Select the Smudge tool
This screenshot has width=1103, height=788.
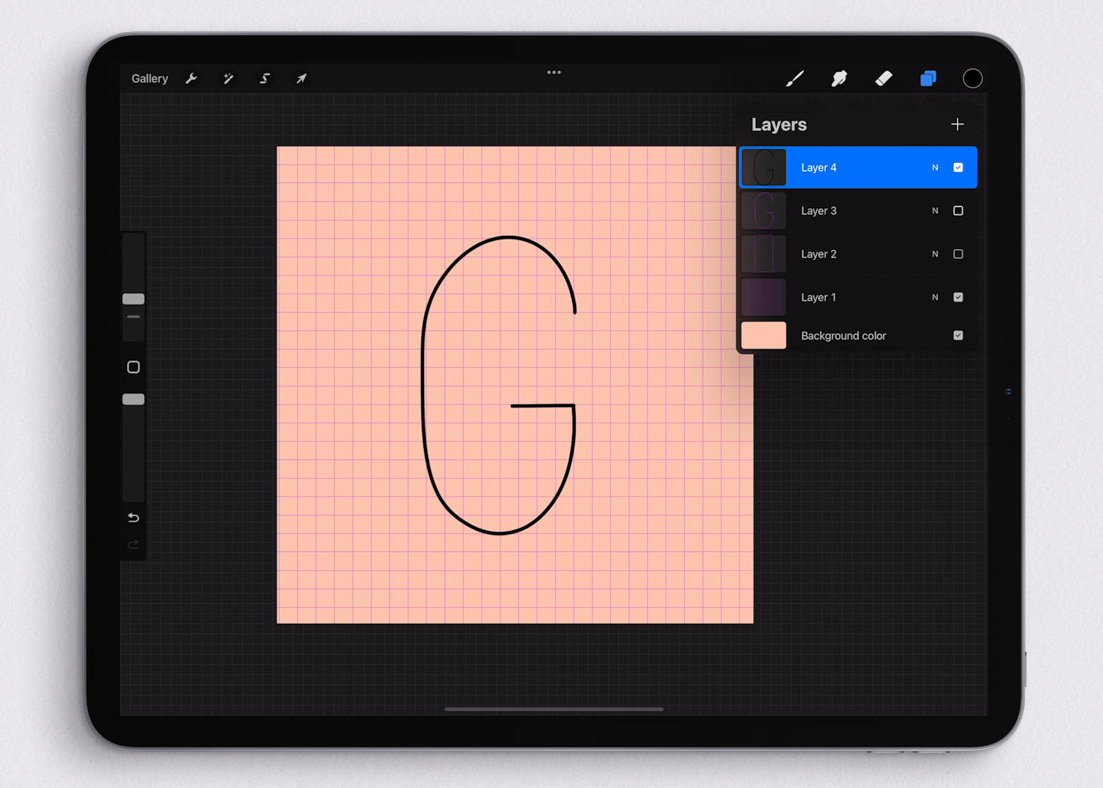pyautogui.click(x=839, y=78)
